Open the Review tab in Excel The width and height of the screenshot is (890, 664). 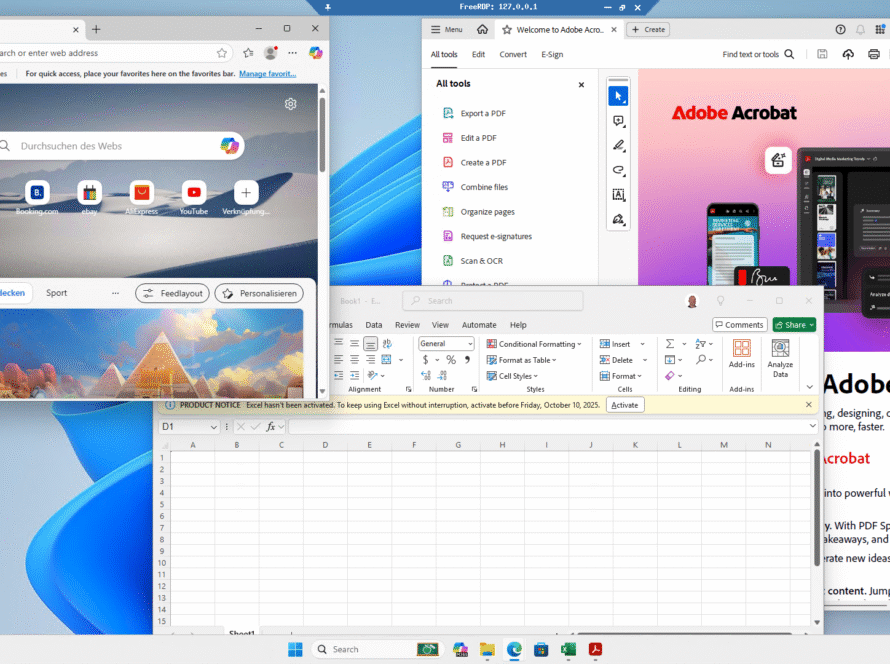click(x=407, y=325)
